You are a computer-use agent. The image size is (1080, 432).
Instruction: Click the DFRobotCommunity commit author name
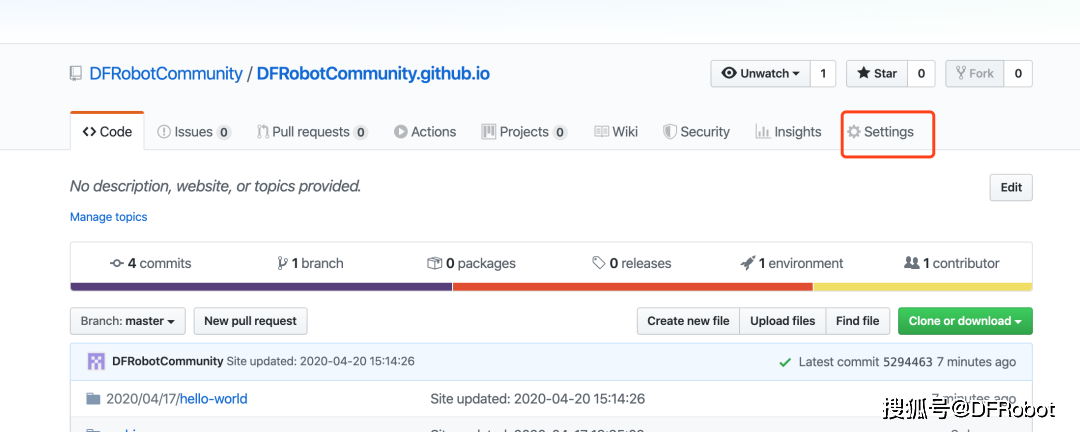(167, 361)
